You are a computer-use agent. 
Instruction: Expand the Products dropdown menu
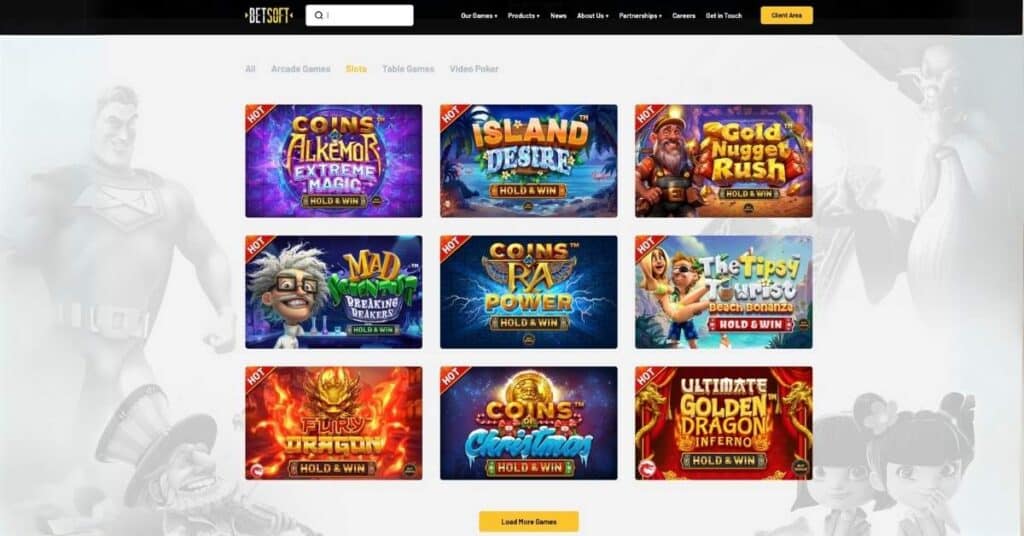(x=524, y=16)
